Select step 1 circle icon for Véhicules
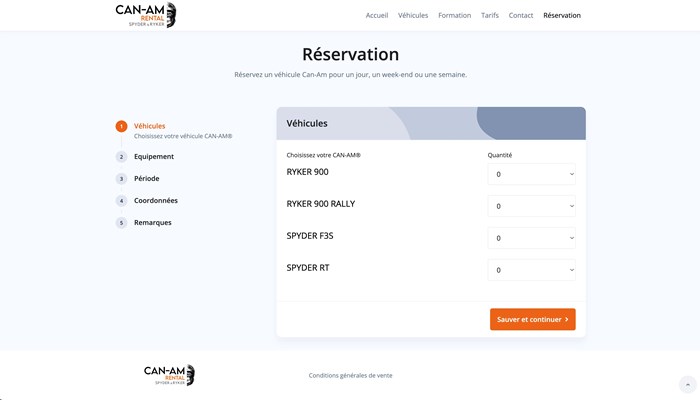This screenshot has width=700, height=400. pos(121,126)
